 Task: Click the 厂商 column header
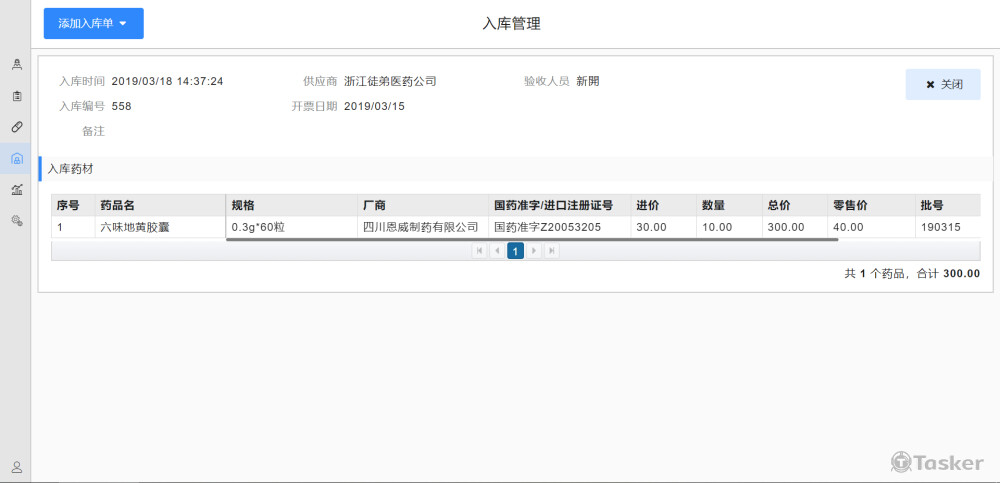click(x=423, y=205)
